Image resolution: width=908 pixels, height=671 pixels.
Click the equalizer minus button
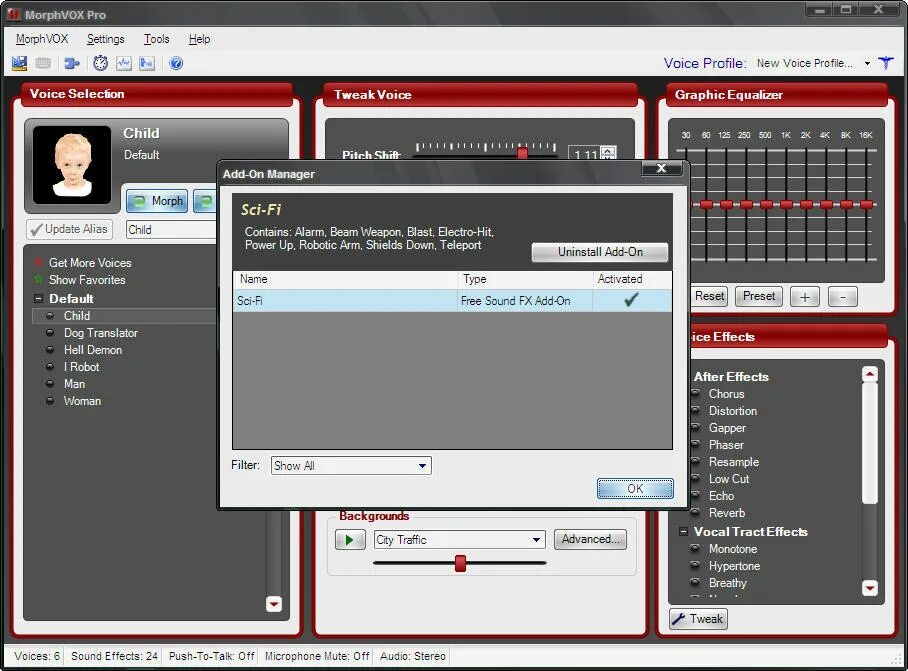click(843, 297)
